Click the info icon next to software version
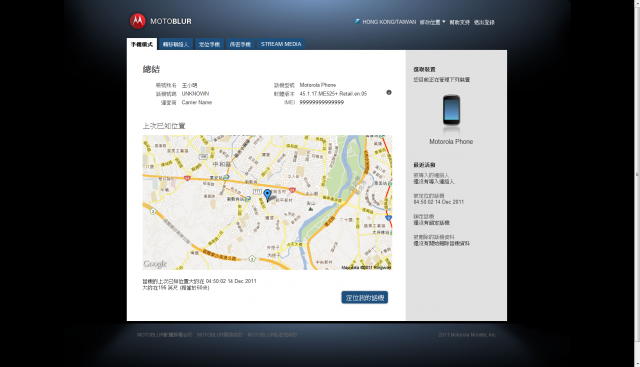Viewport: 640px width, 367px height. [389, 93]
